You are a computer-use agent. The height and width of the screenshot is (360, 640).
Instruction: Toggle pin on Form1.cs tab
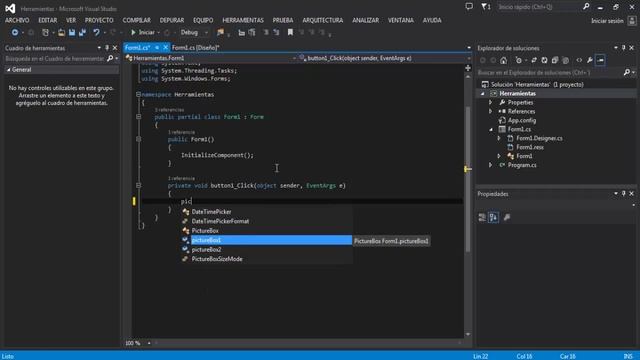point(157,48)
